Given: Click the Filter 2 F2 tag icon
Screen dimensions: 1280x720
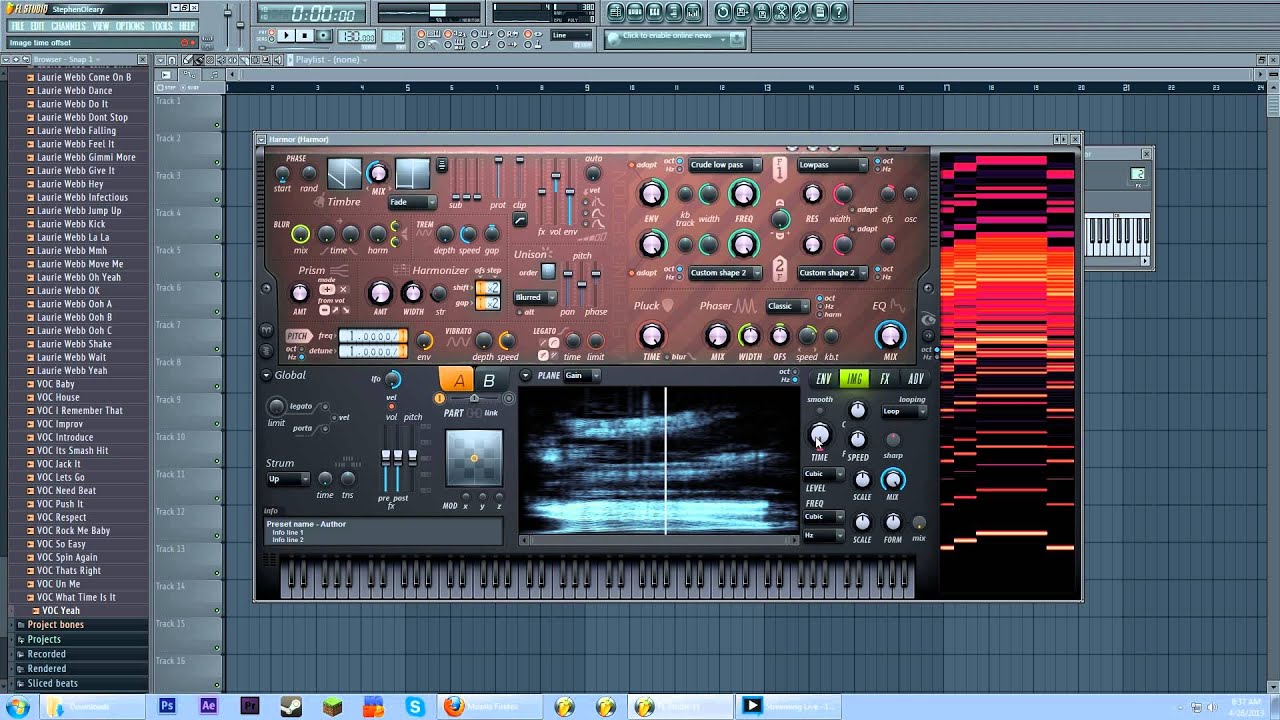Looking at the screenshot, I should point(780,268).
